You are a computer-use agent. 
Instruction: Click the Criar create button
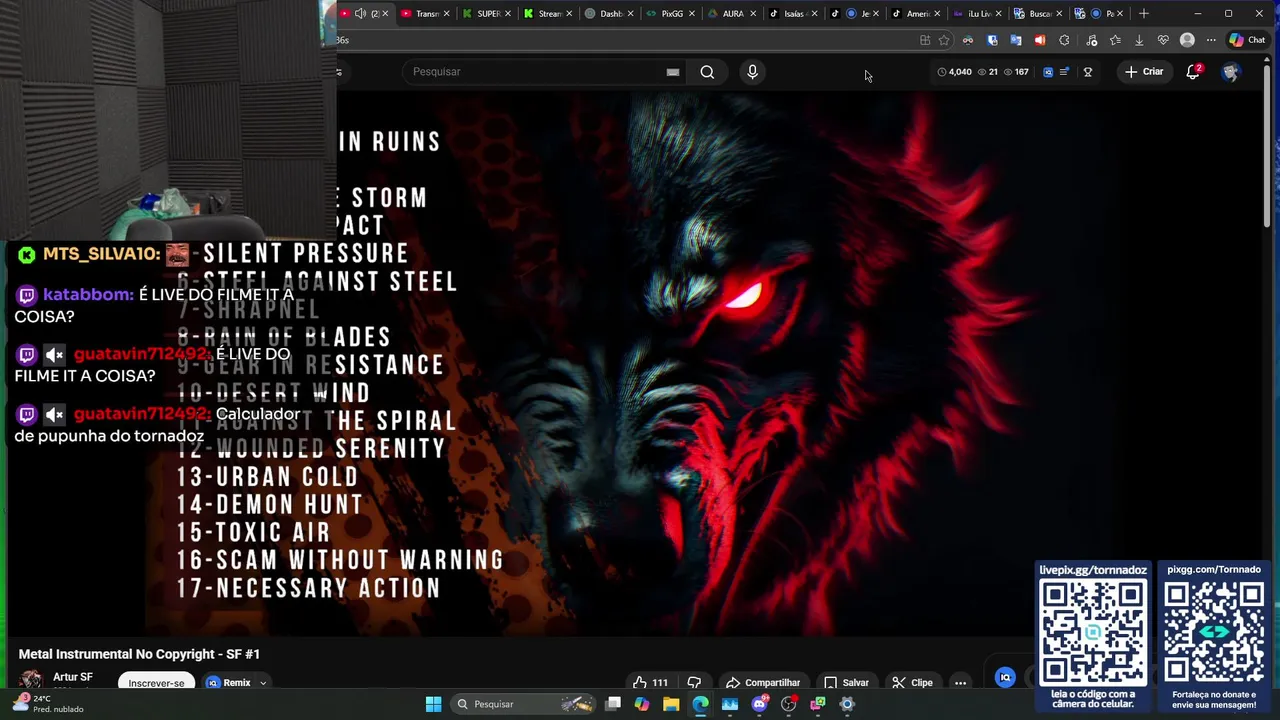(x=1144, y=72)
